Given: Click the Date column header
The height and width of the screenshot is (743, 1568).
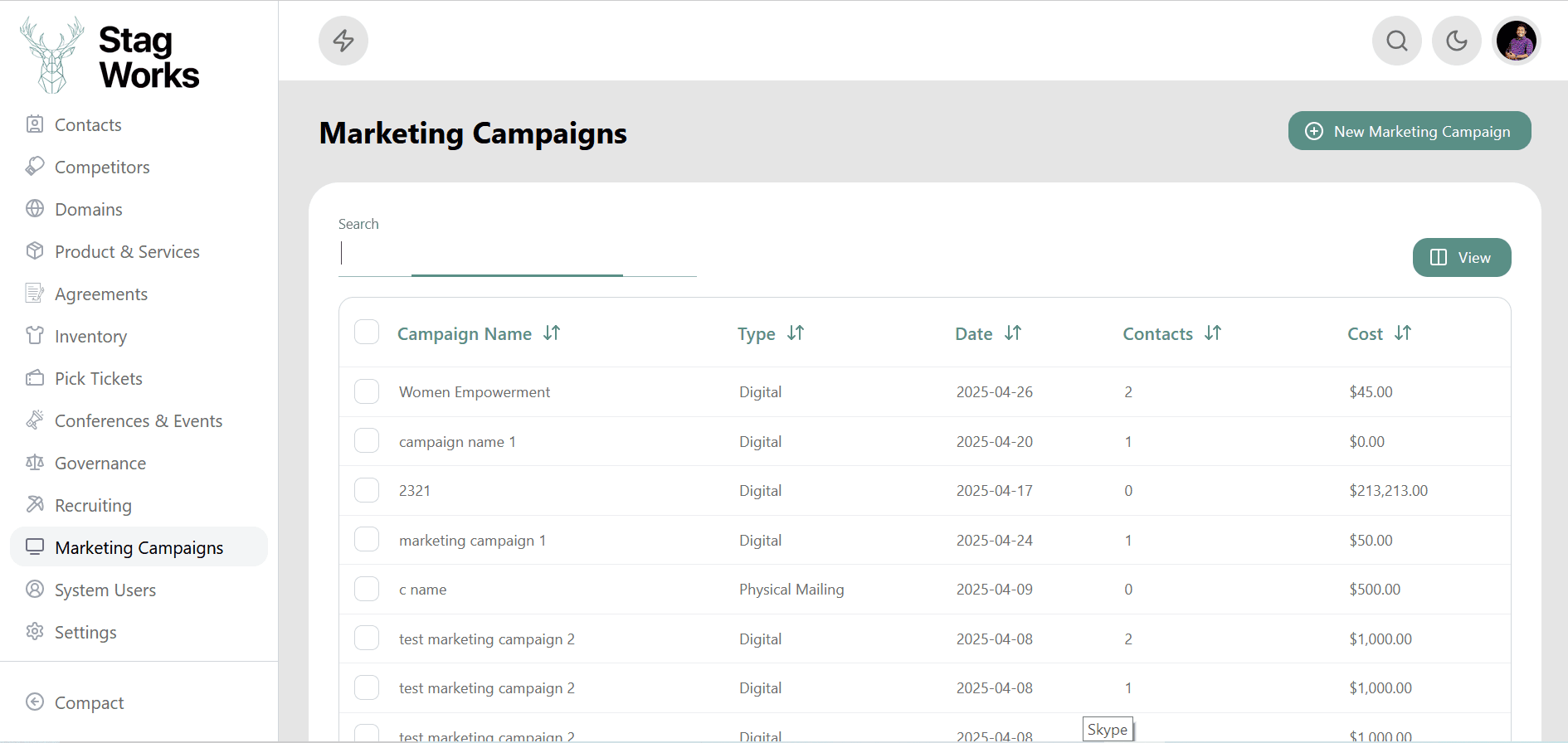Looking at the screenshot, I should [974, 334].
